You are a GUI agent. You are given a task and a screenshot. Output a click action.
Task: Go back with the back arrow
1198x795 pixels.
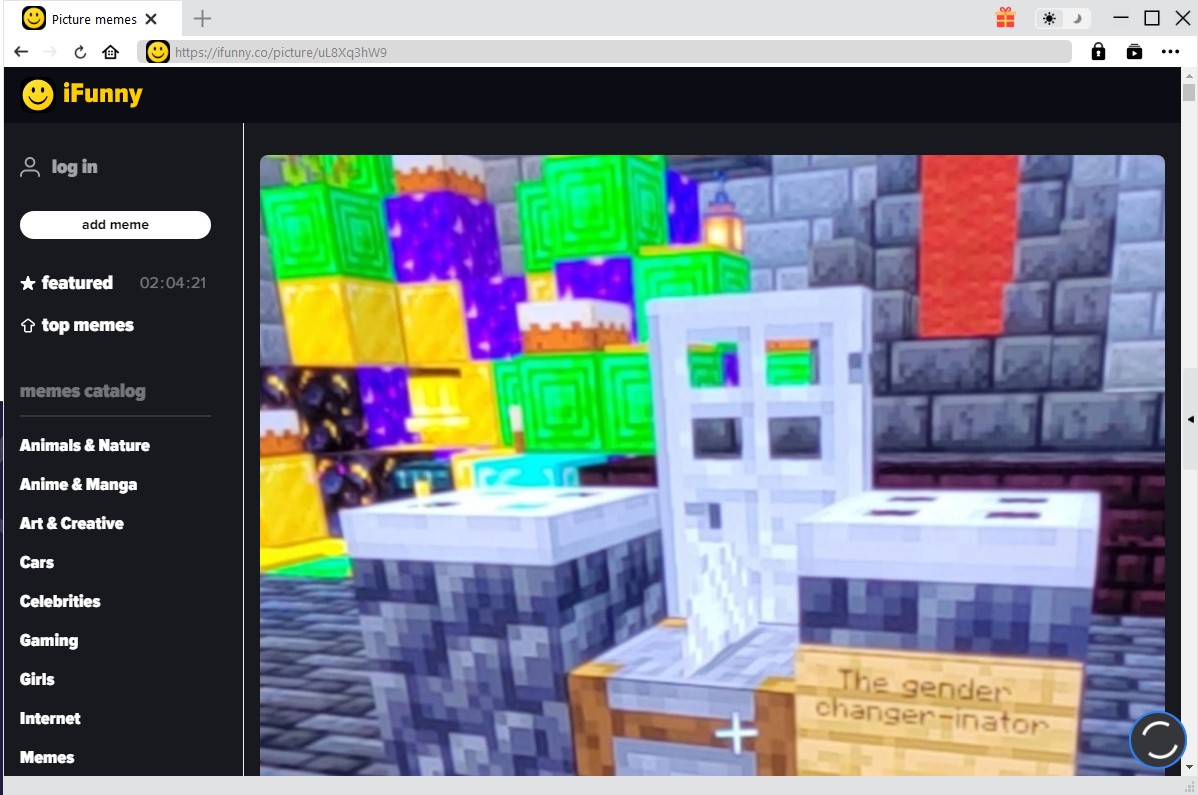tap(21, 52)
